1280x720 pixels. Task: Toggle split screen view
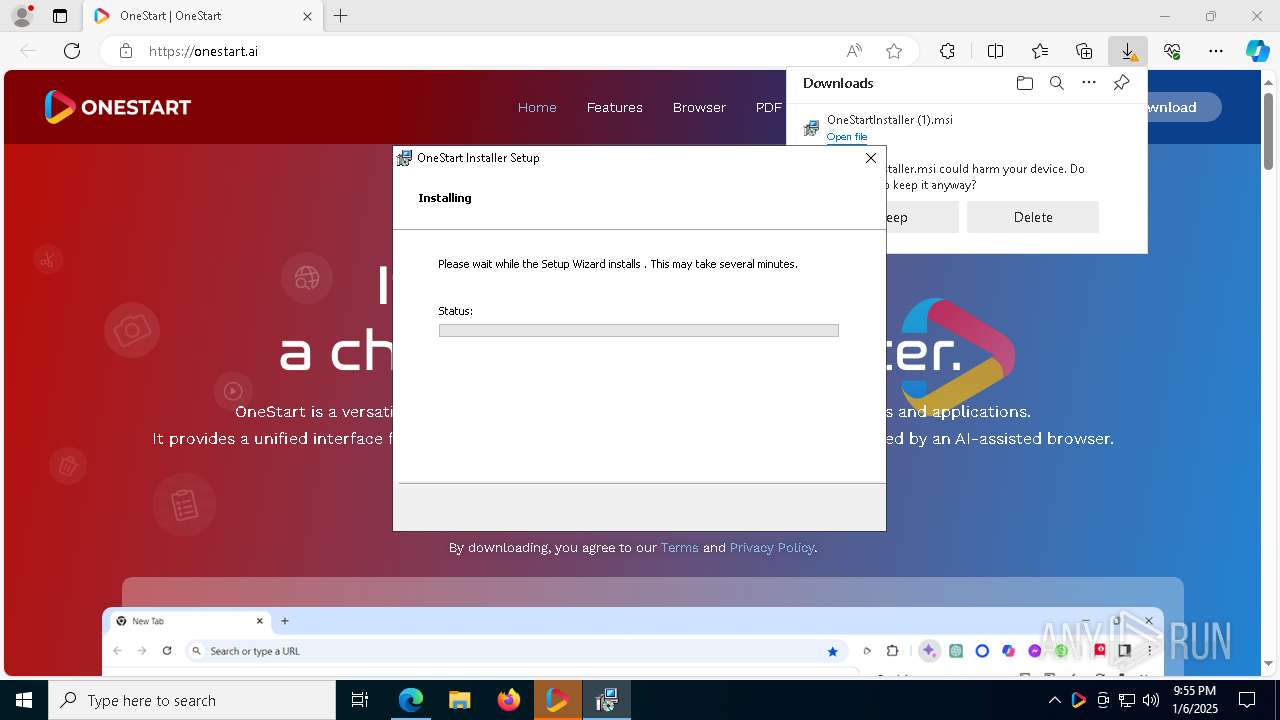coord(995,51)
